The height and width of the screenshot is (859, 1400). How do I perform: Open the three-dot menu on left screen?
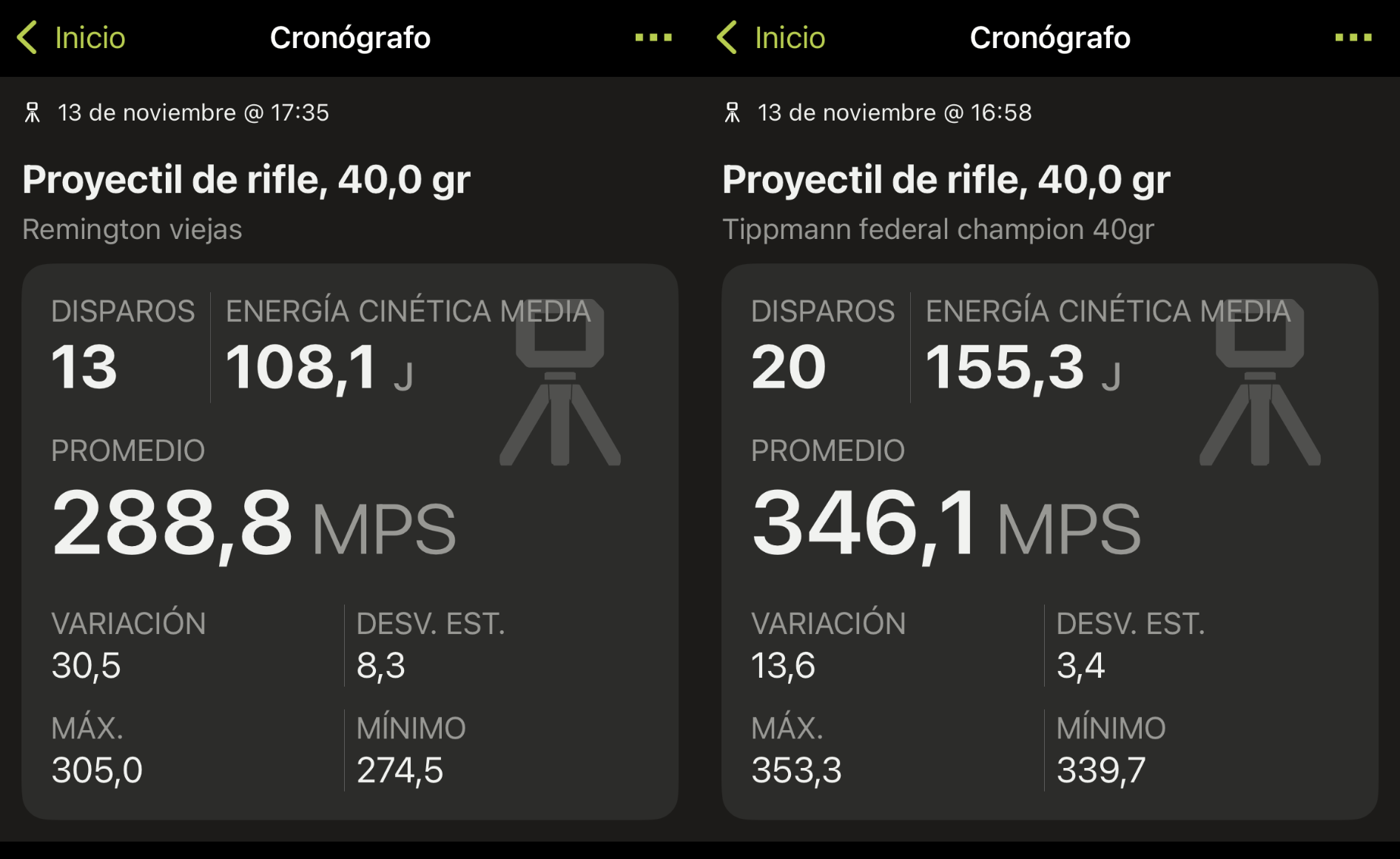pyautogui.click(x=653, y=38)
